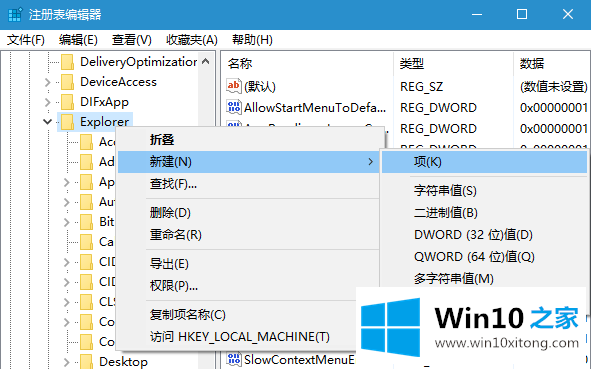Collapse the Explorer tree node
This screenshot has height=369, width=591.
[47, 122]
